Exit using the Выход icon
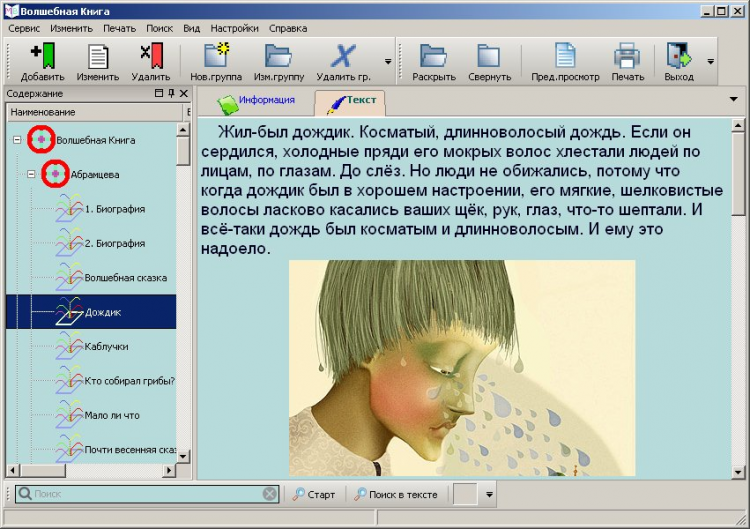The width and height of the screenshot is (750, 529). pyautogui.click(x=679, y=55)
